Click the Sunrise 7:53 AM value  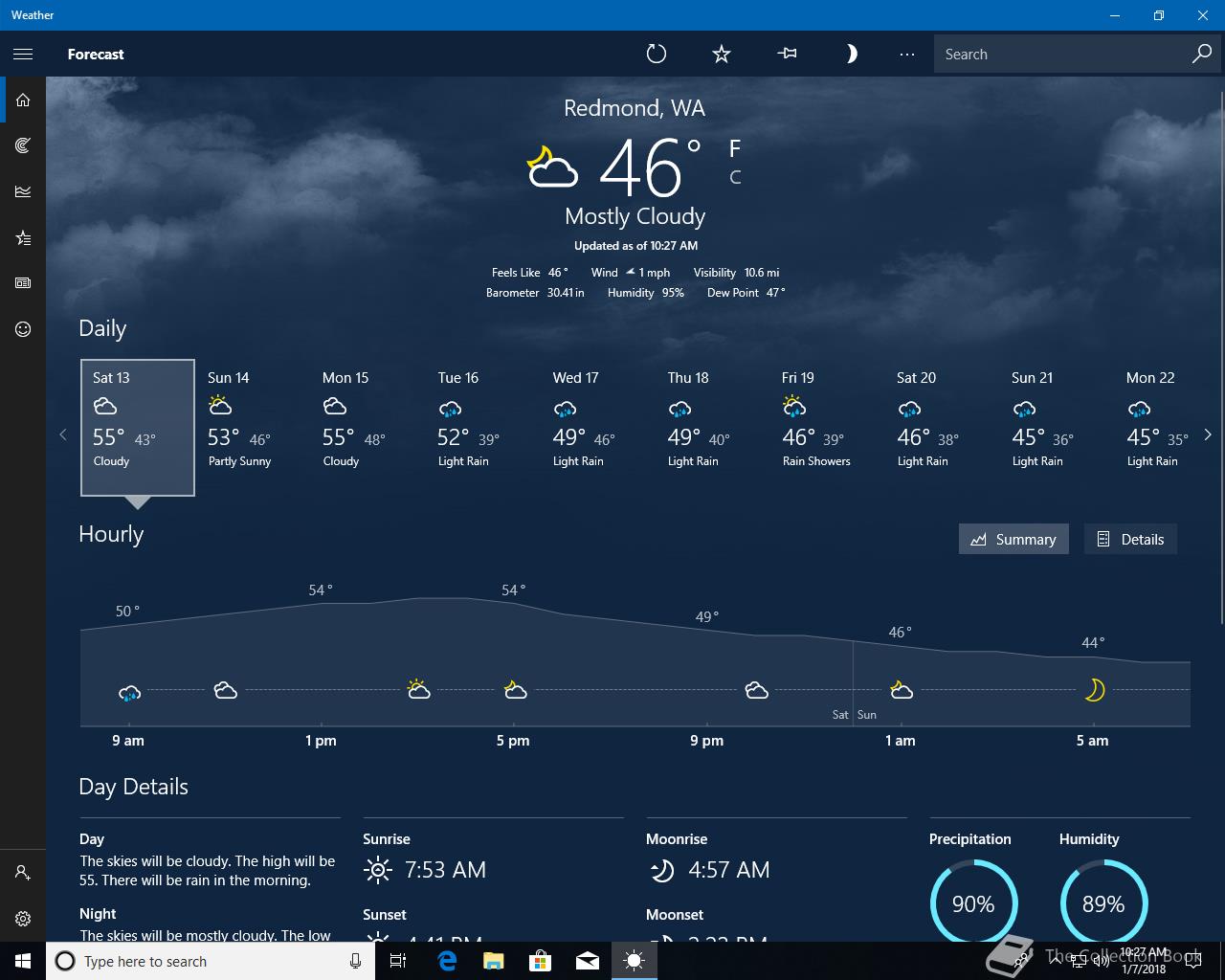[x=445, y=870]
